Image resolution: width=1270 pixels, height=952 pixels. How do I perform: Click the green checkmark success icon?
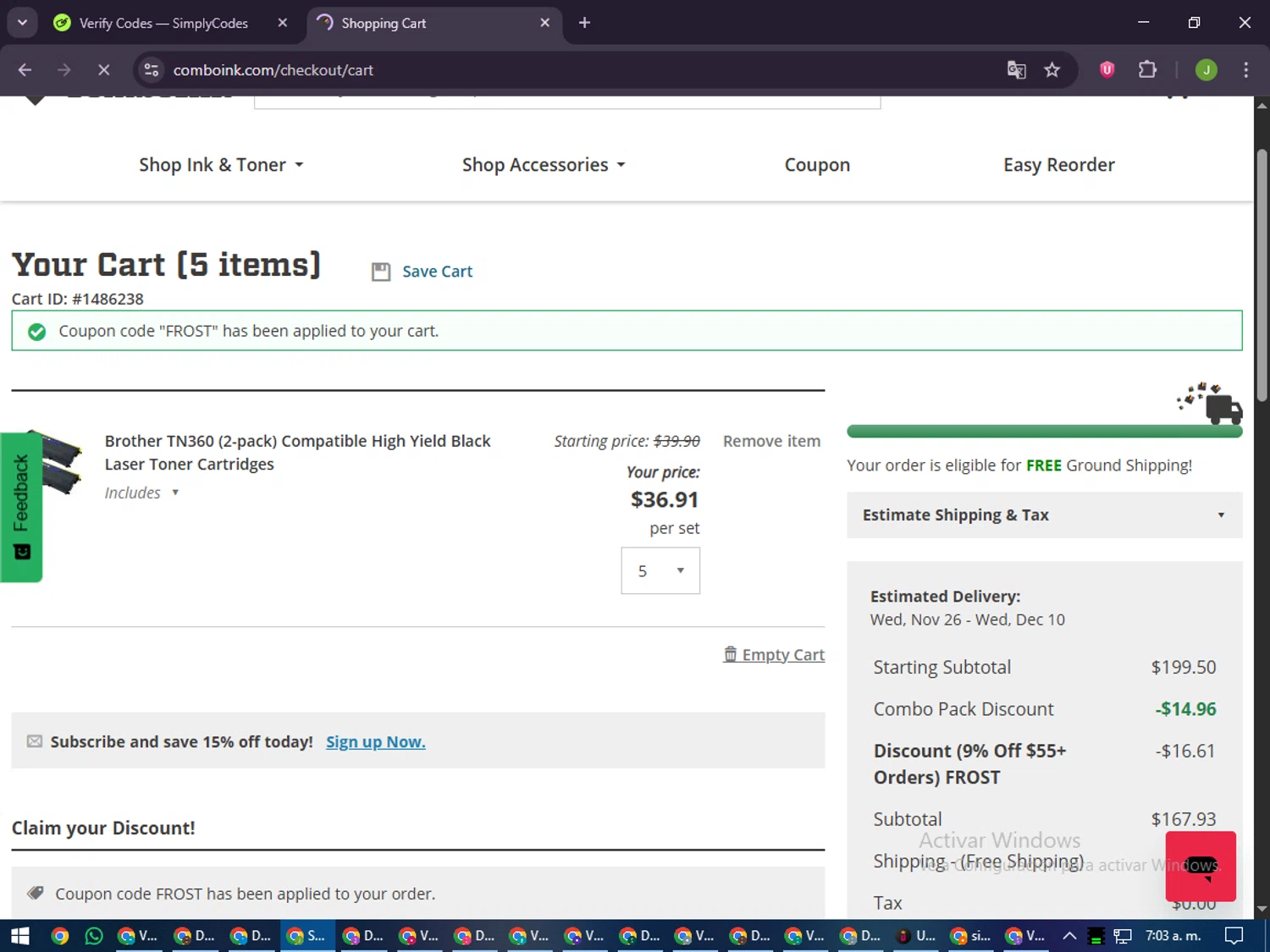coord(36,331)
